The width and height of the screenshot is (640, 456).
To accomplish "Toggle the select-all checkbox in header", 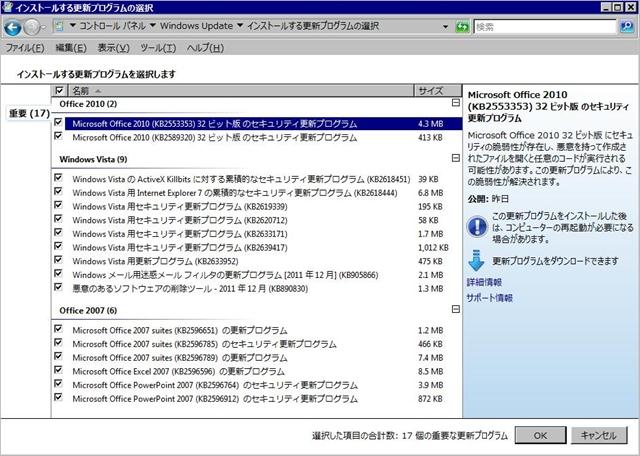I will (x=59, y=90).
